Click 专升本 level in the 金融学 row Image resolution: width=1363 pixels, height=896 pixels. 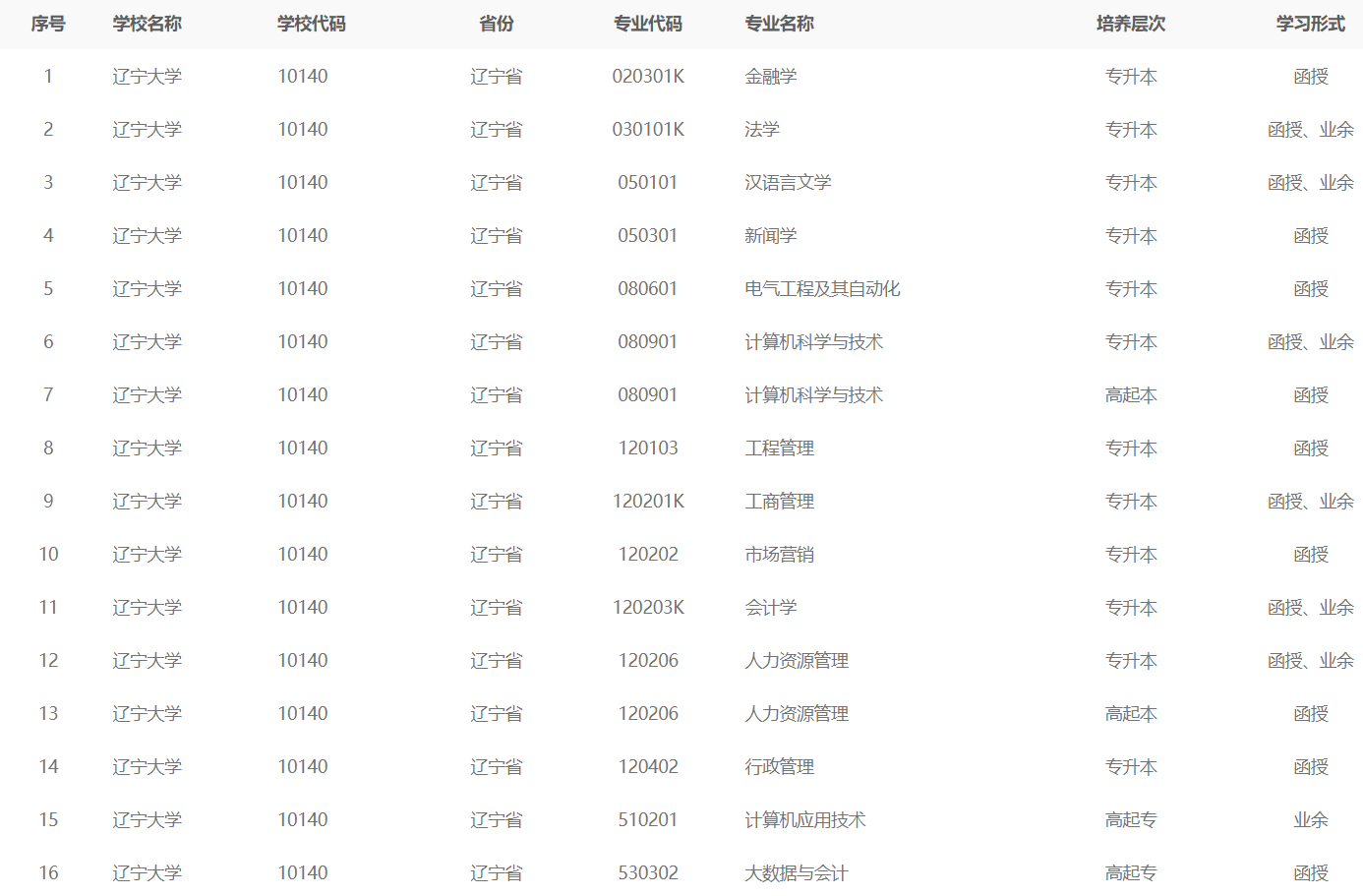[1131, 77]
